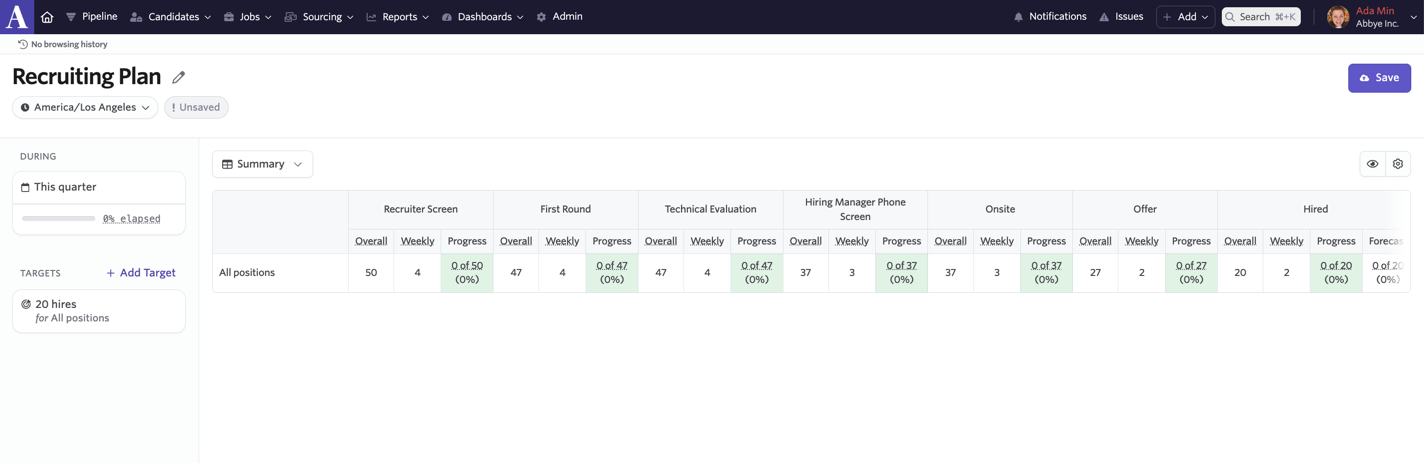Click the Ashby logo icon
Viewport: 1424px width, 463px height.
pyautogui.click(x=16, y=17)
